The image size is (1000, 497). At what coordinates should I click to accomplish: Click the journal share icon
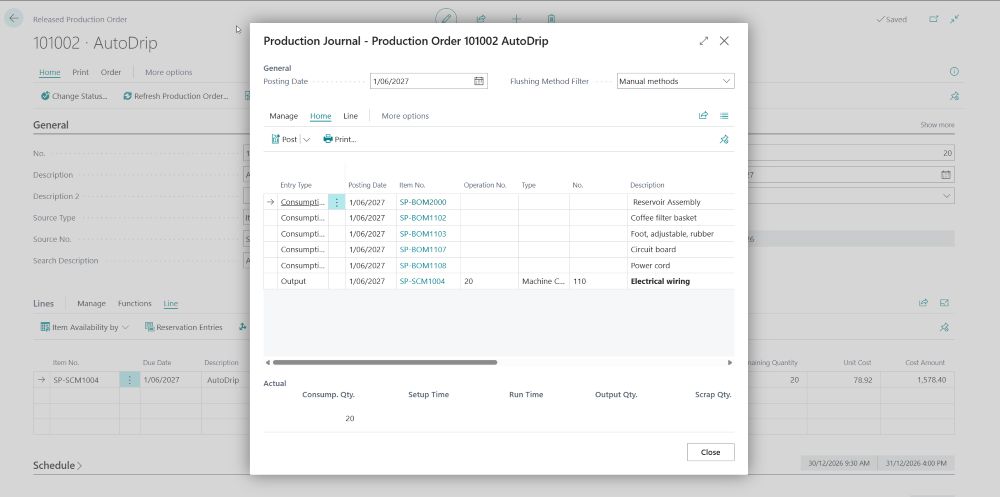tap(703, 115)
